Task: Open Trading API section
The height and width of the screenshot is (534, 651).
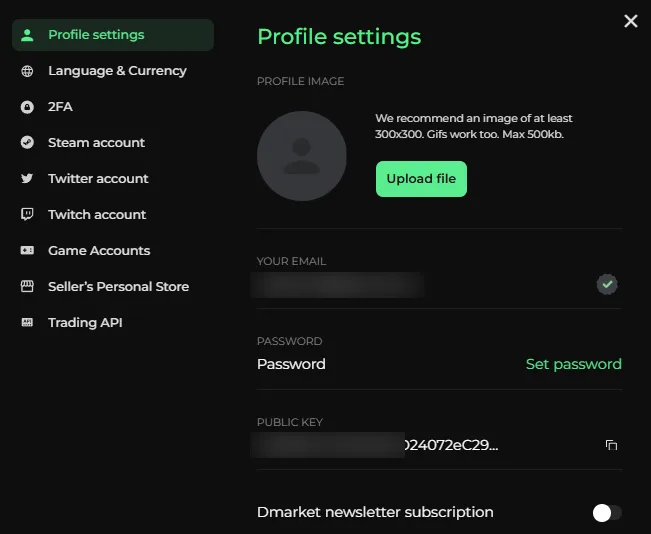Action: [x=113, y=323]
